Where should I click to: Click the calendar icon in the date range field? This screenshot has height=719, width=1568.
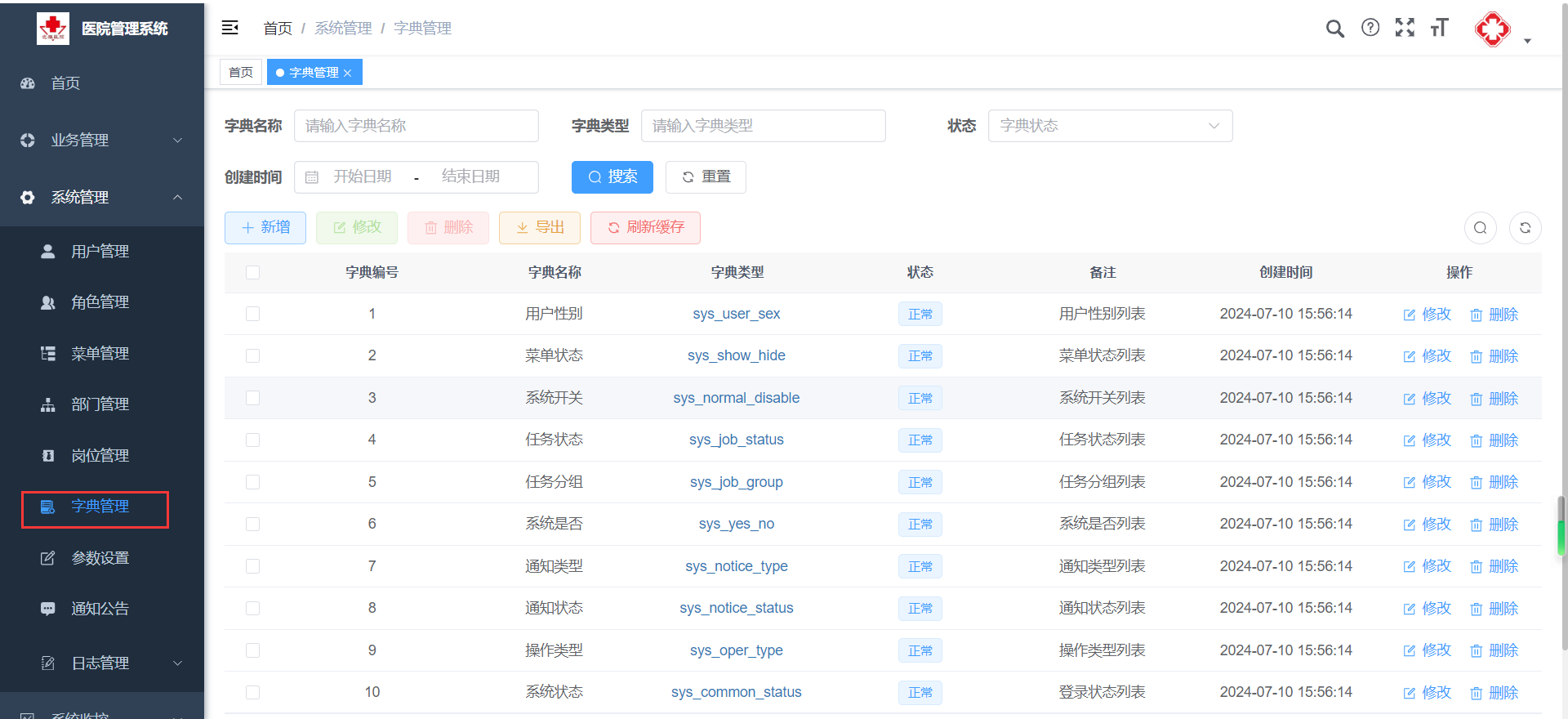click(x=312, y=177)
